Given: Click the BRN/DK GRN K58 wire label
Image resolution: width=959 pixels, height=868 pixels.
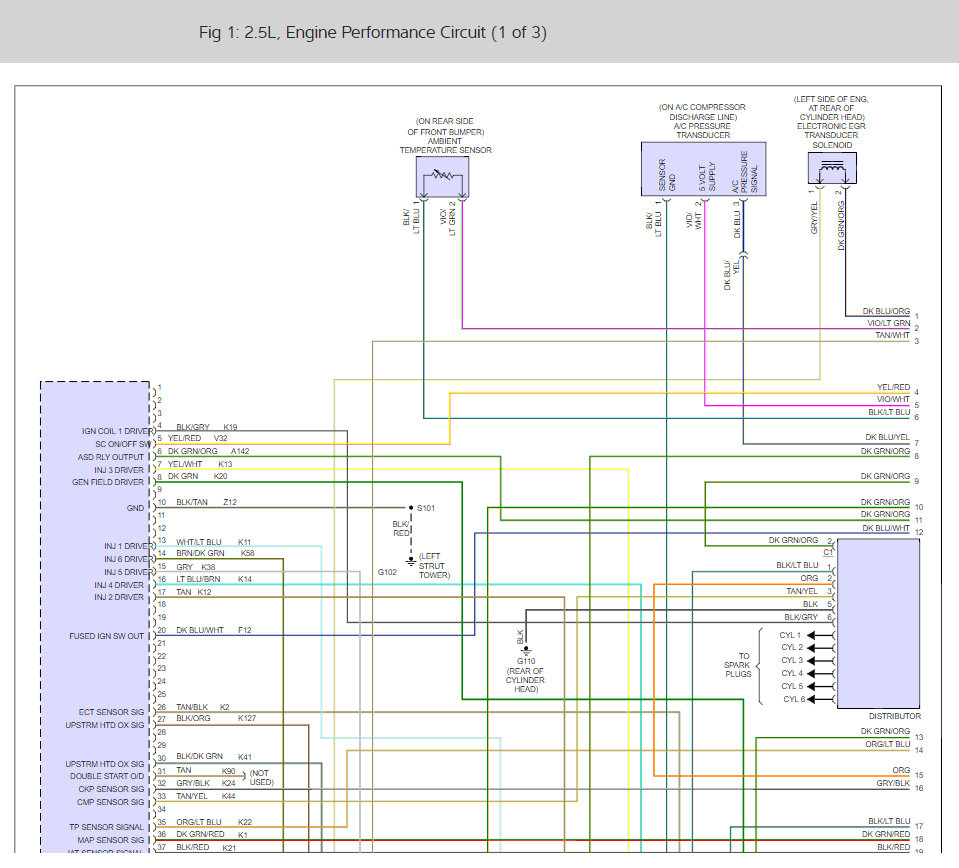Looking at the screenshot, I should point(215,553).
